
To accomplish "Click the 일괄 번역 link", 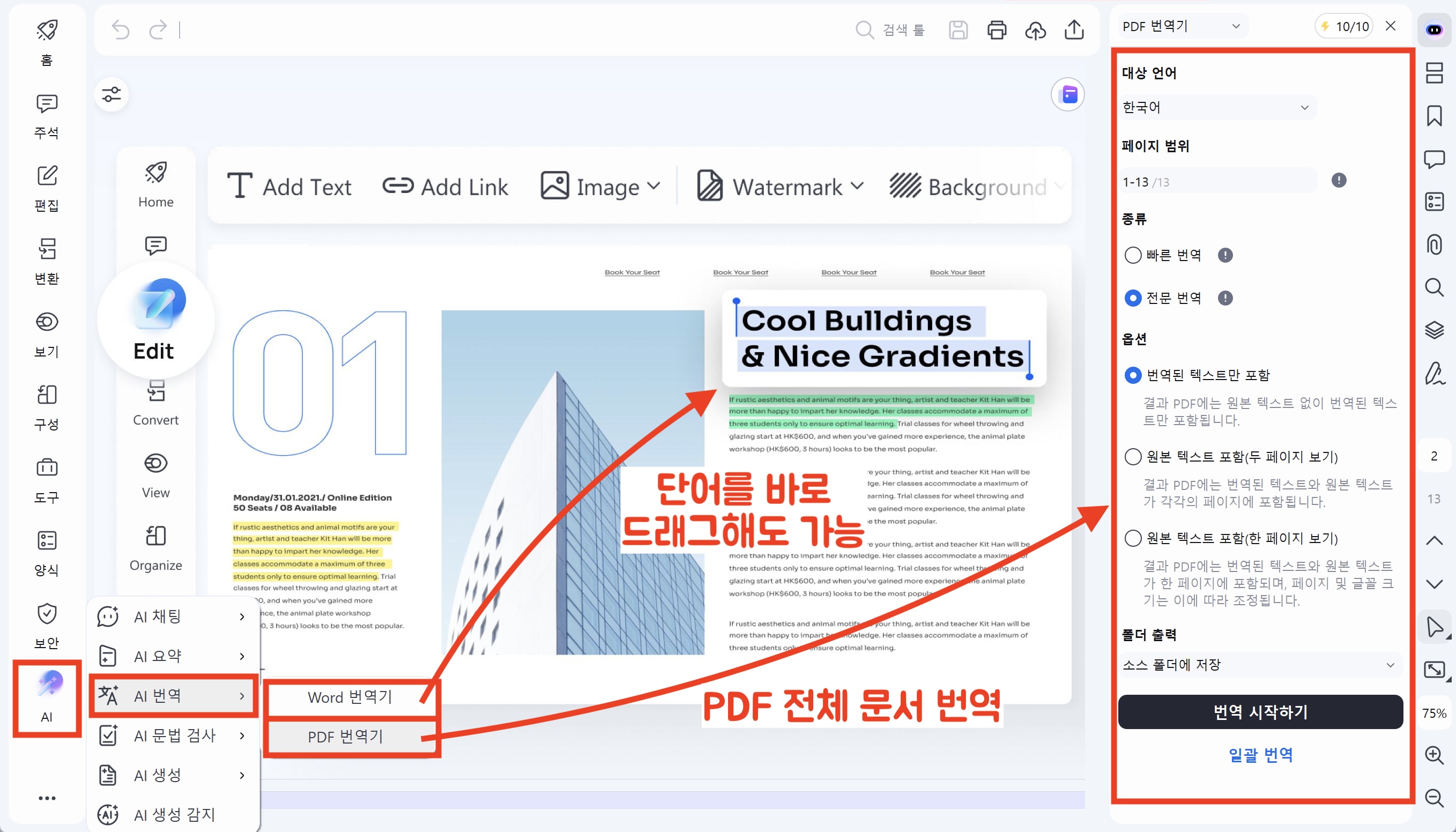I will coord(1260,755).
